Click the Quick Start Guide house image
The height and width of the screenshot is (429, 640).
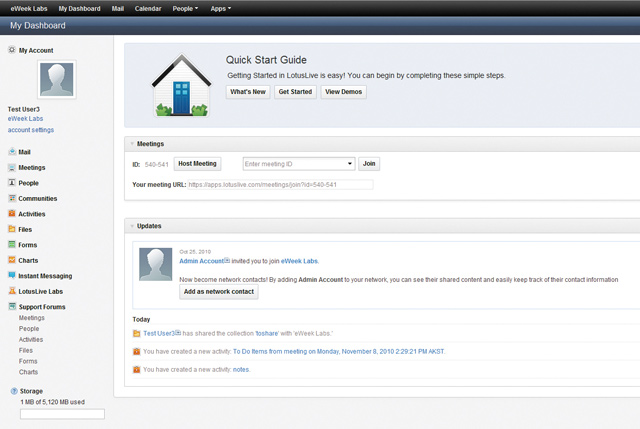tap(182, 86)
